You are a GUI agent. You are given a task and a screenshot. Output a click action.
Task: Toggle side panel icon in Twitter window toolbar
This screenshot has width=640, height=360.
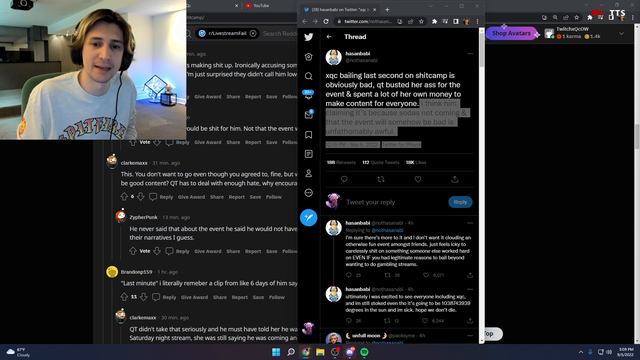(456, 21)
